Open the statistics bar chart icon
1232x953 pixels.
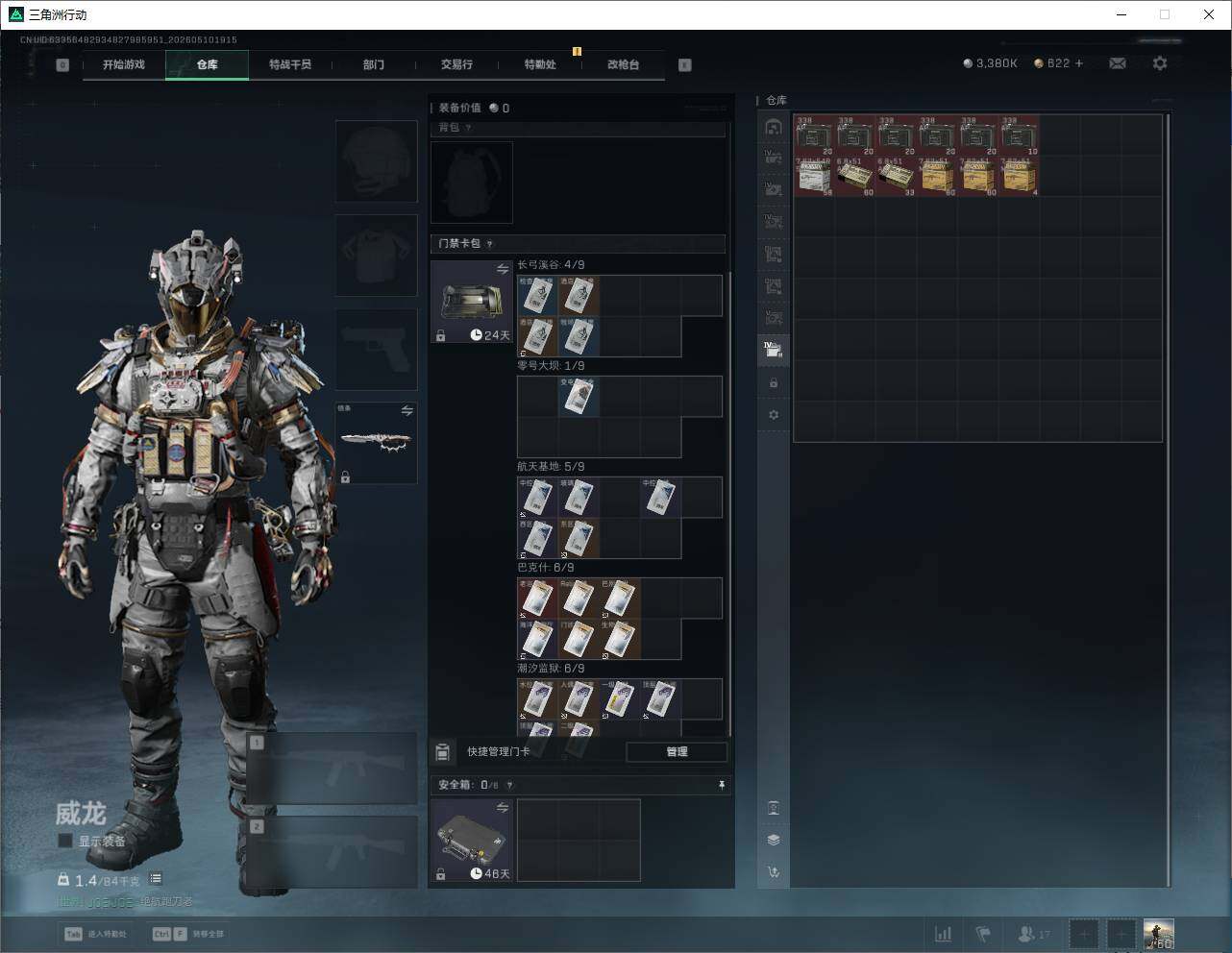944,934
